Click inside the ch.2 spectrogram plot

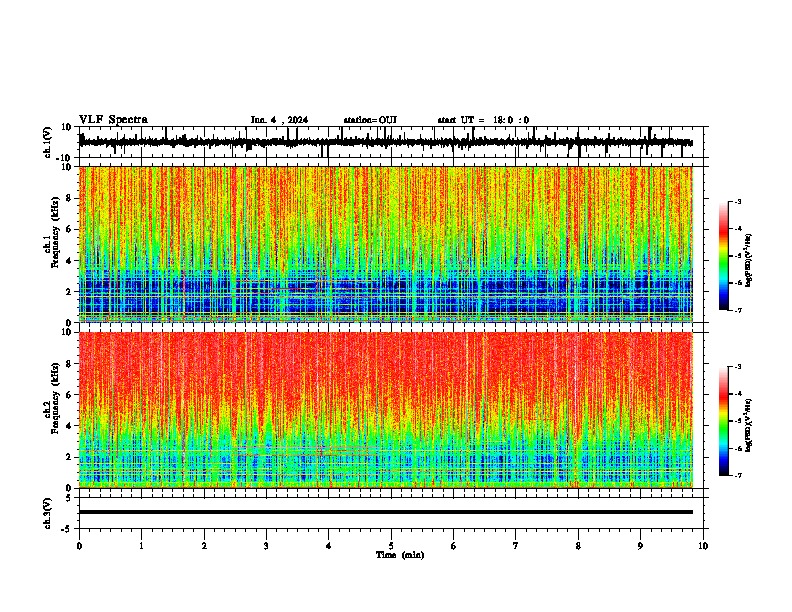pos(386,410)
